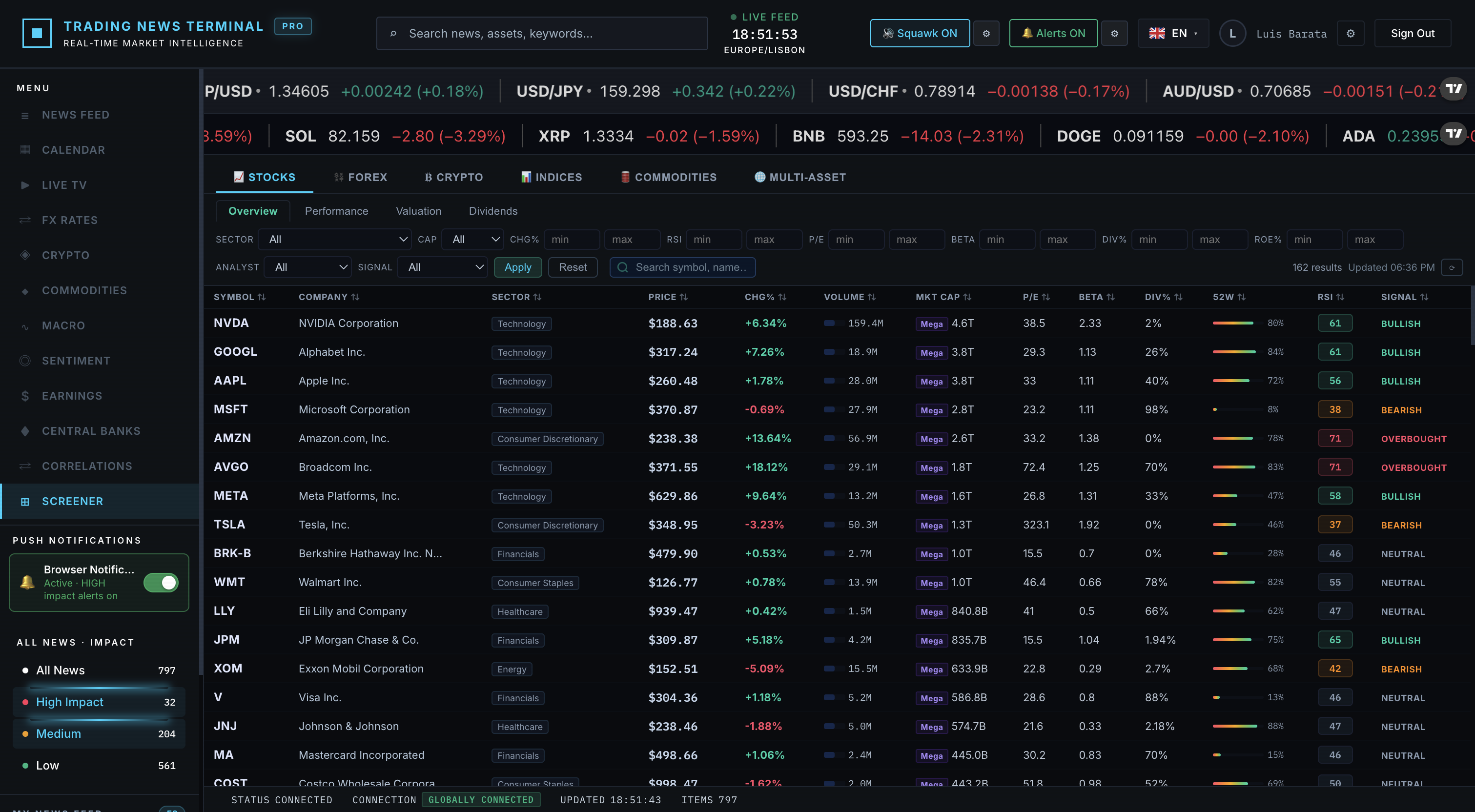Click TradingView logo on crypto ticker
Screen dimensions: 1475x812
click(x=1453, y=133)
